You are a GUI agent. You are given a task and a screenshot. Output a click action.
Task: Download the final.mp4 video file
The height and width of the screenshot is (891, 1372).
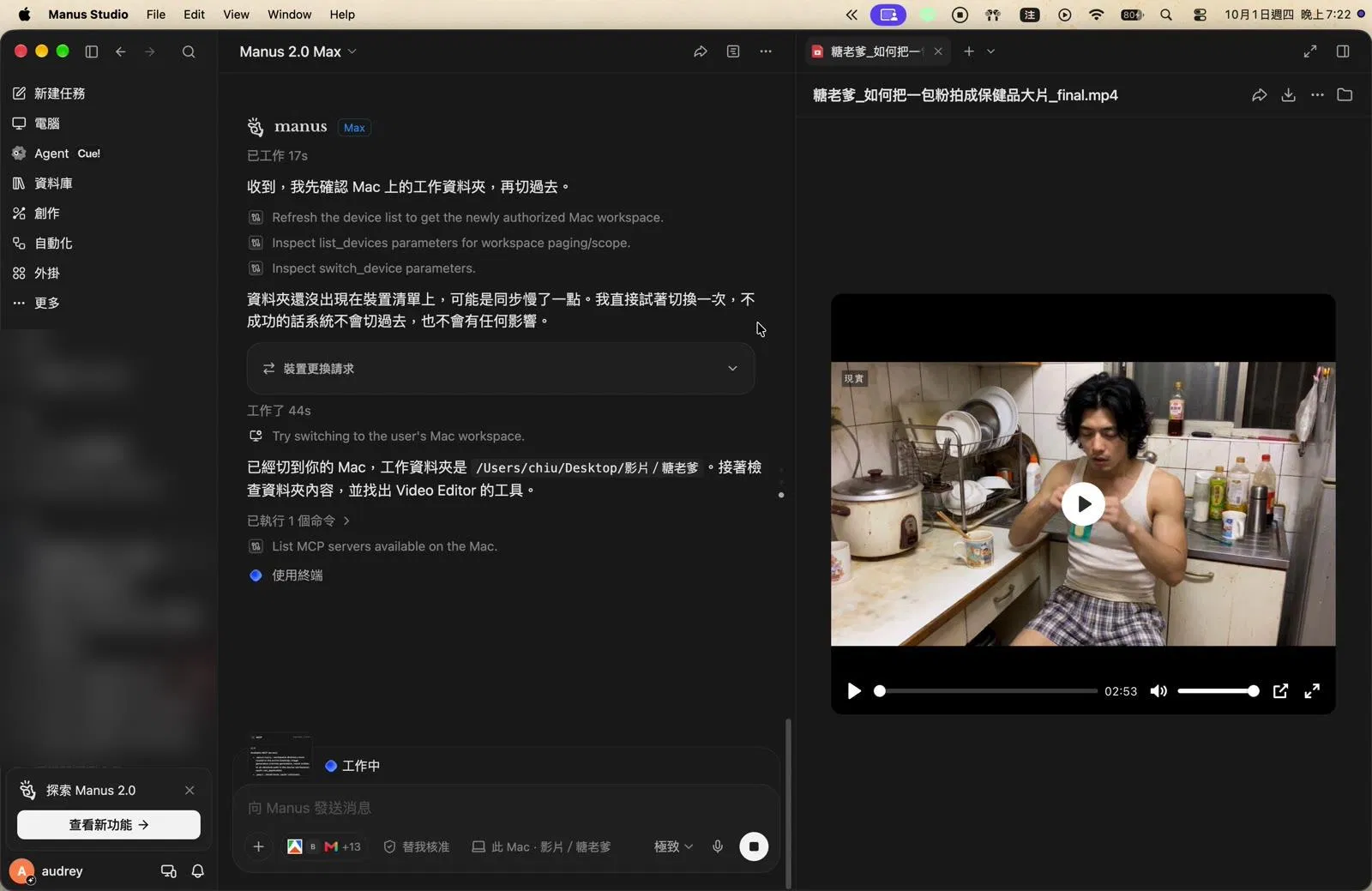point(1288,95)
